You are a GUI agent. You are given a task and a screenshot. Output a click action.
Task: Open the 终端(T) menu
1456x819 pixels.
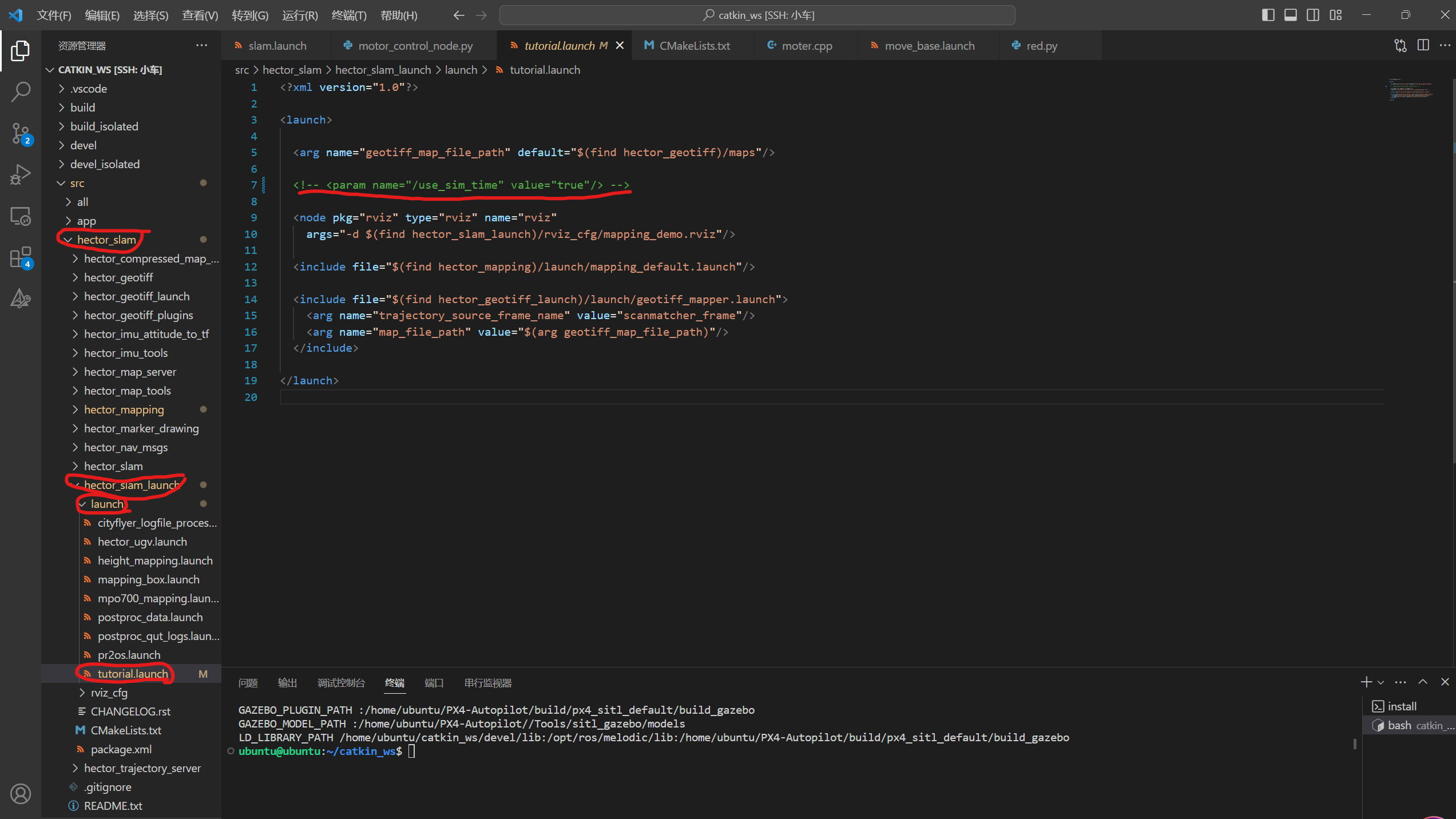tap(348, 15)
